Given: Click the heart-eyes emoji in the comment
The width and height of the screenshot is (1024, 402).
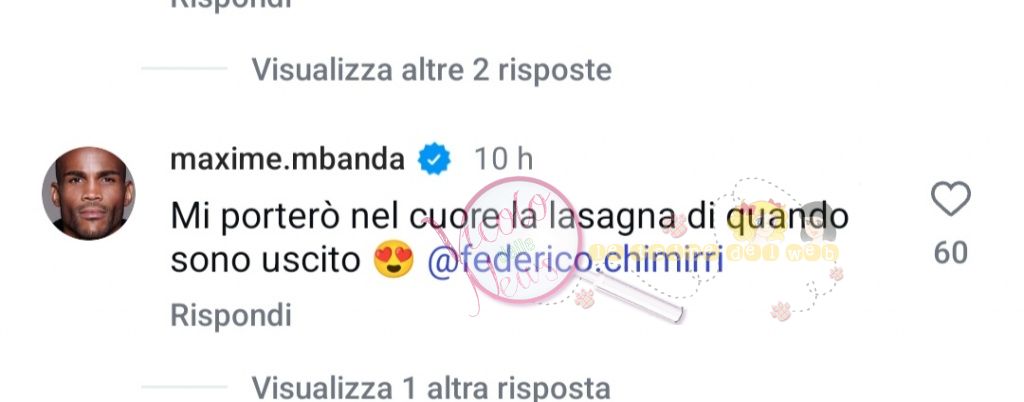Looking at the screenshot, I should click(x=394, y=260).
